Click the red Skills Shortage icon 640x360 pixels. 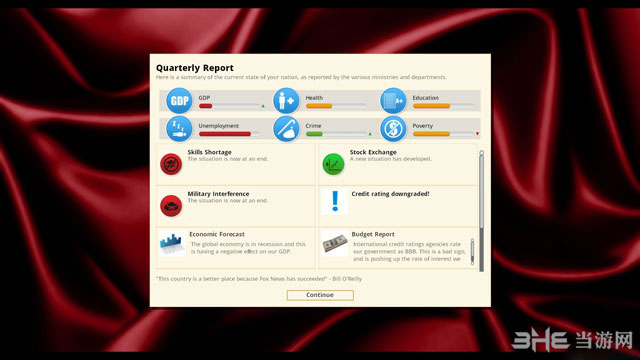[x=171, y=164]
